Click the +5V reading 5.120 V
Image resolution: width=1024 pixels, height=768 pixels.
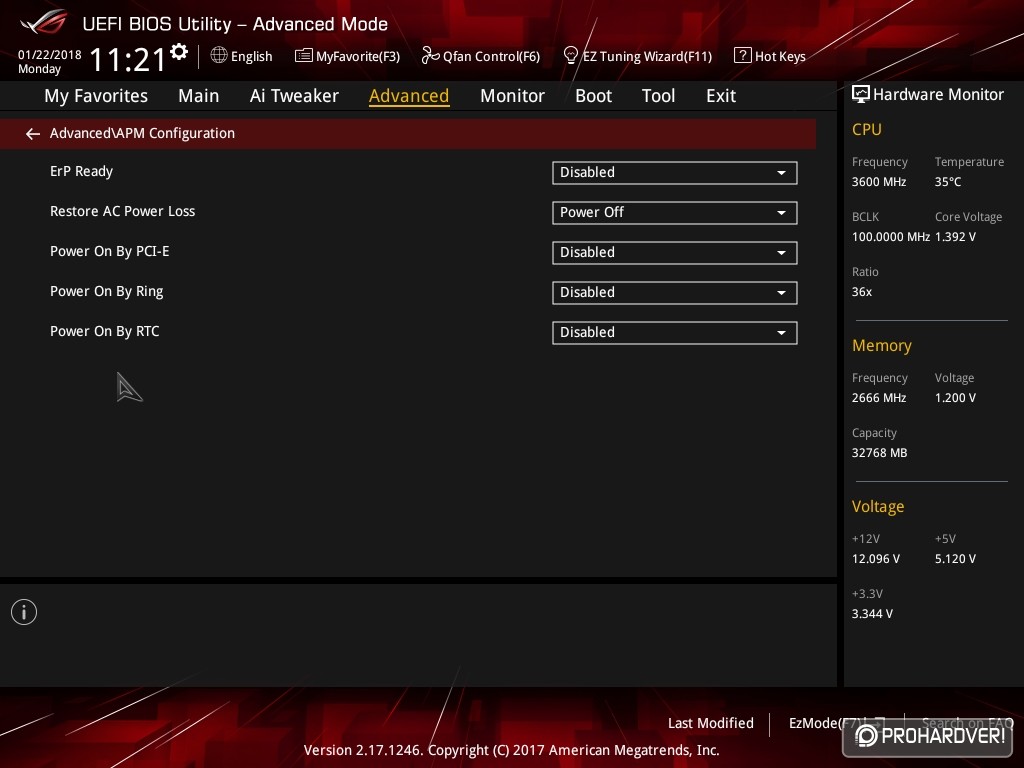click(x=955, y=559)
